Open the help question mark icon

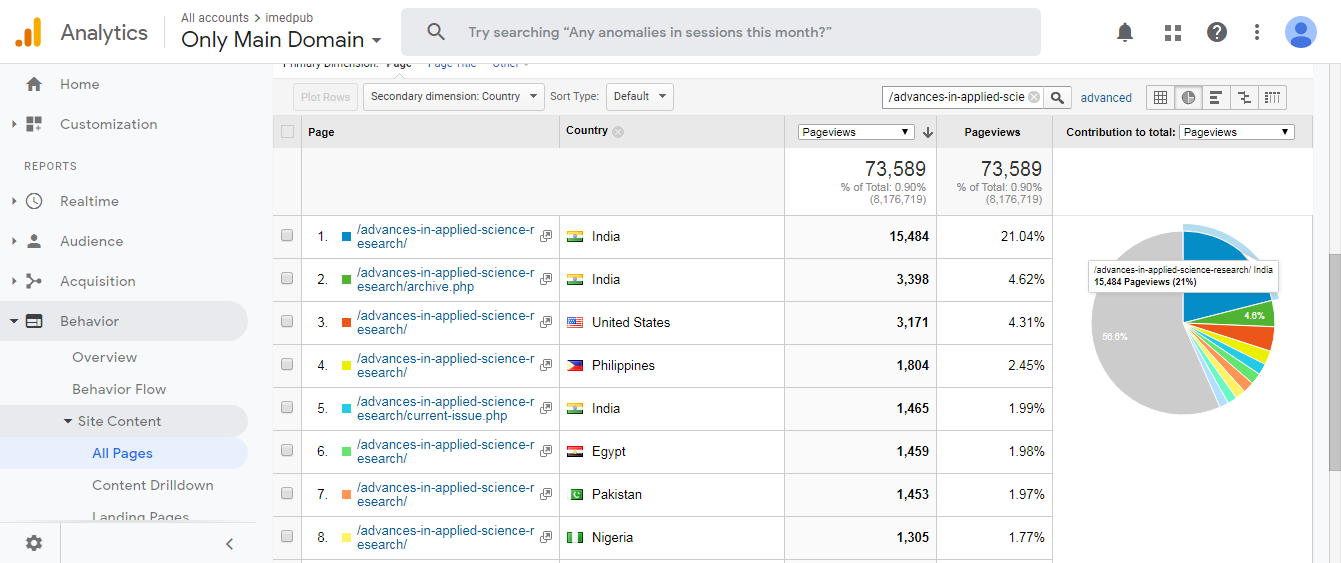[1217, 32]
